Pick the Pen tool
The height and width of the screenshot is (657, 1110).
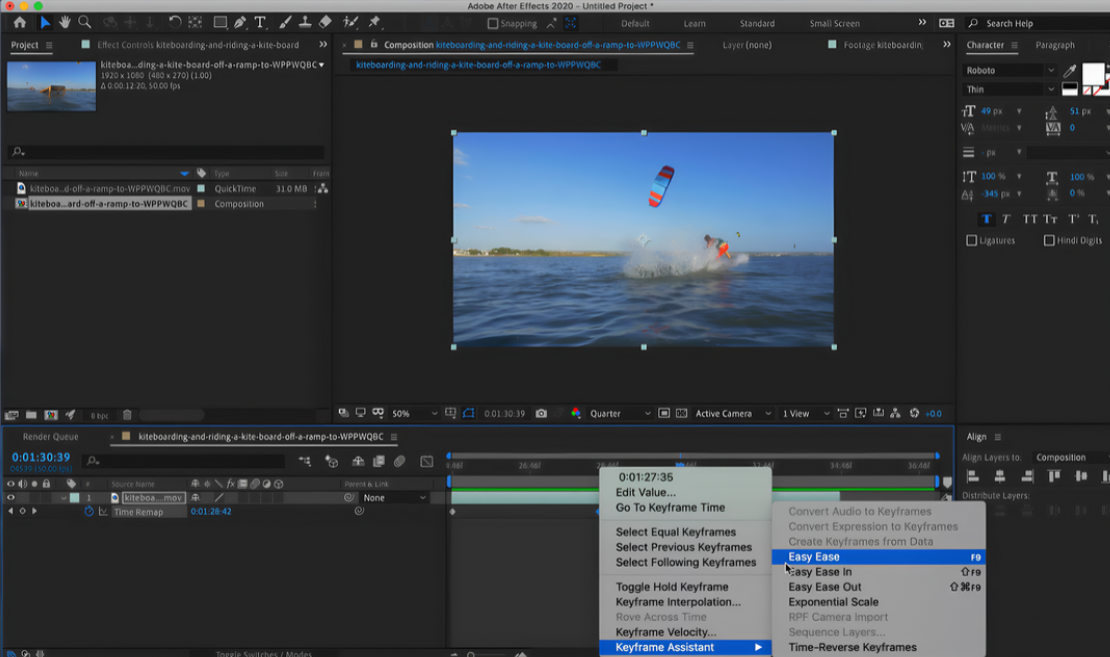[x=240, y=22]
